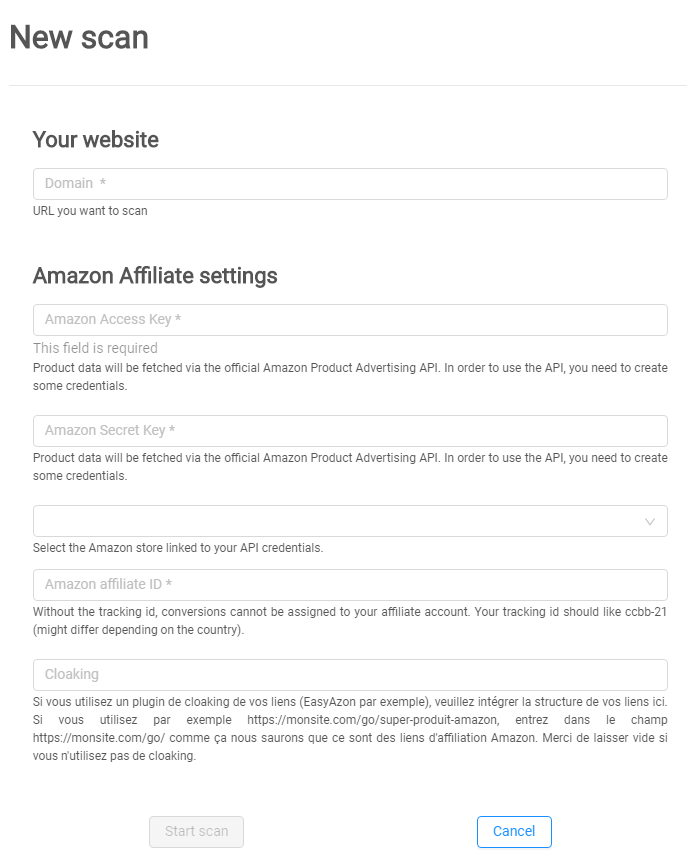Open the Amazon store dropdown
The height and width of the screenshot is (854, 687).
pos(340,521)
